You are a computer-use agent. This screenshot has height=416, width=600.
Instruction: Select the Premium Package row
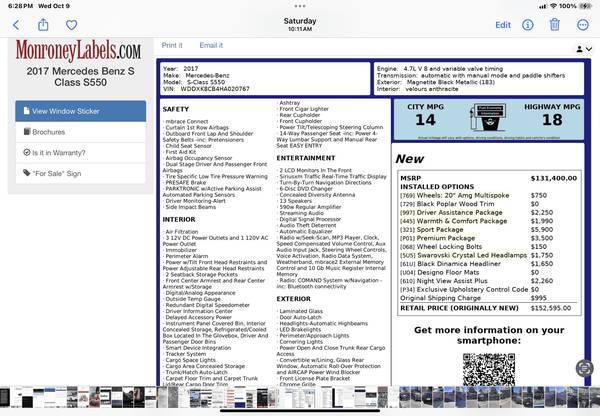coord(489,238)
